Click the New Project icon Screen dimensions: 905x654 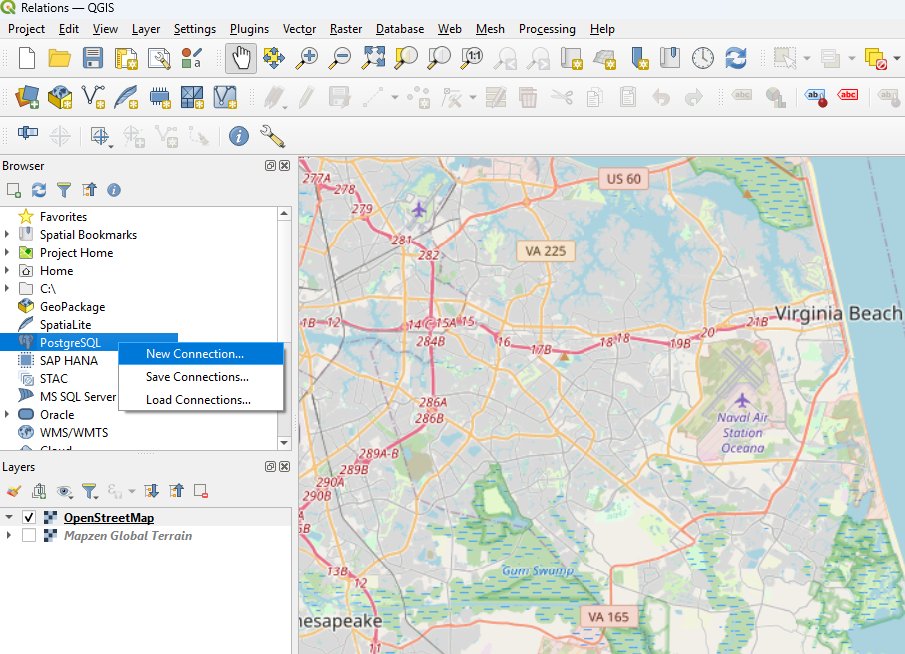27,58
